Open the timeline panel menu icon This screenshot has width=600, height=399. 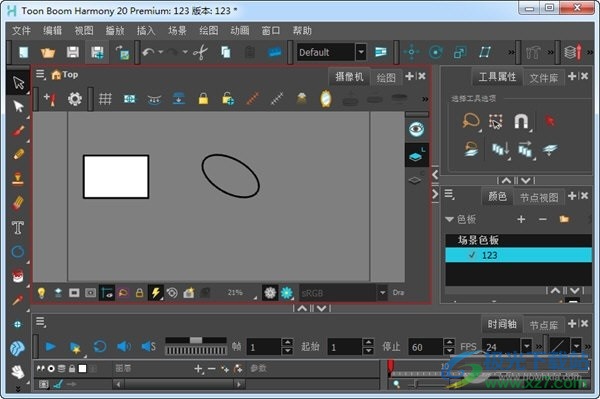pyautogui.click(x=41, y=322)
